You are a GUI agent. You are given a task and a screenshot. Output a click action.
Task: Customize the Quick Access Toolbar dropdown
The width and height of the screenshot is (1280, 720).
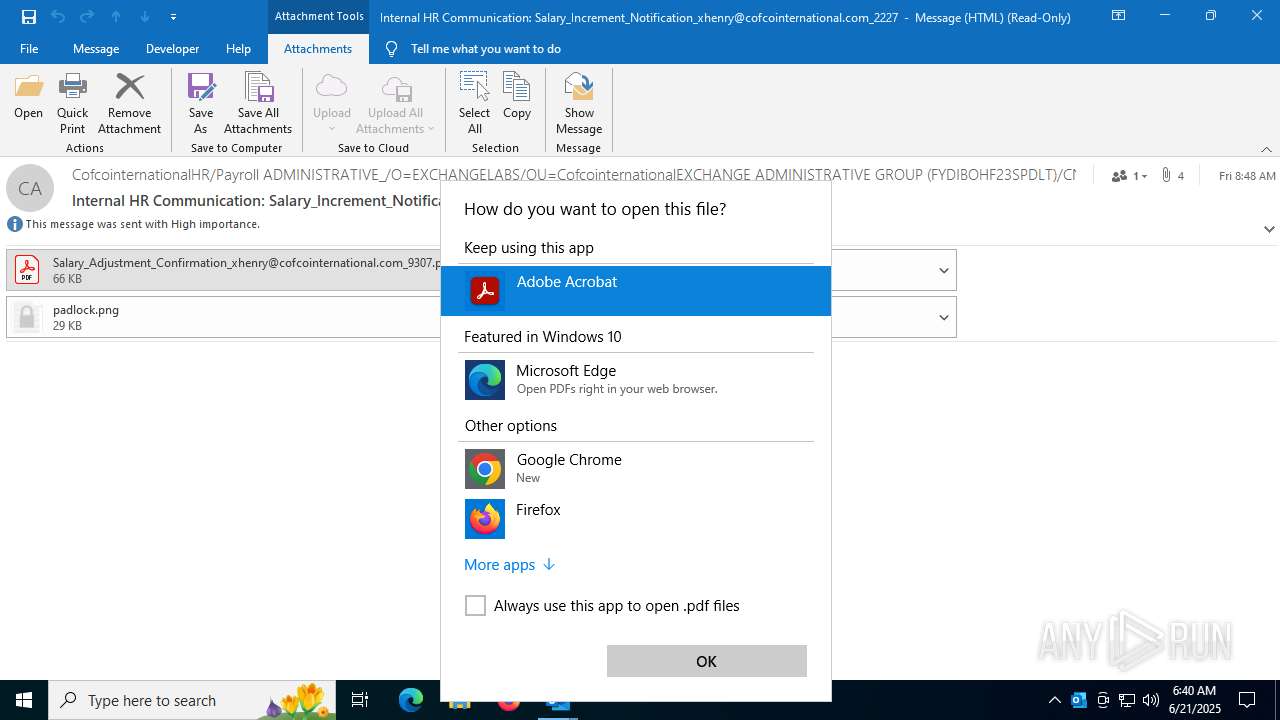click(174, 16)
